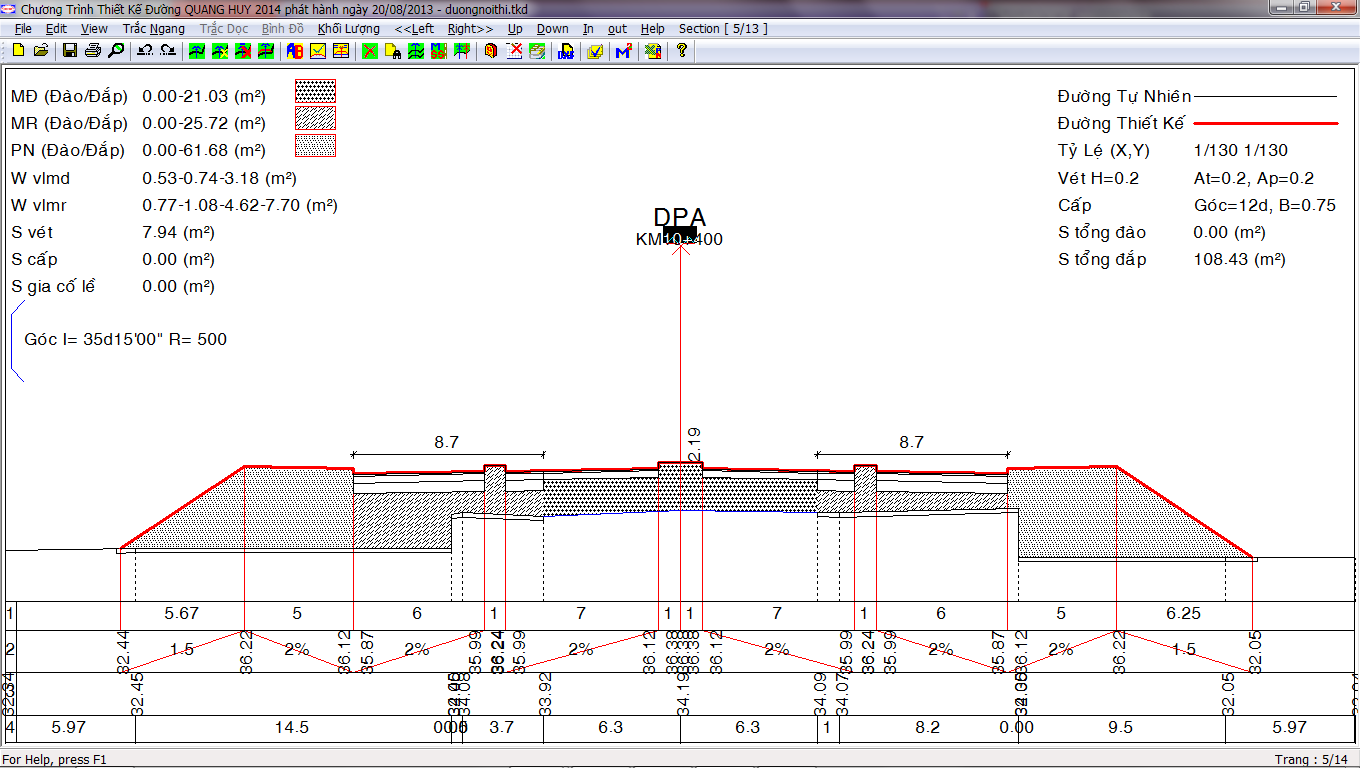Click the Excel export icon
The width and height of the screenshot is (1360, 768).
pyautogui.click(x=653, y=50)
